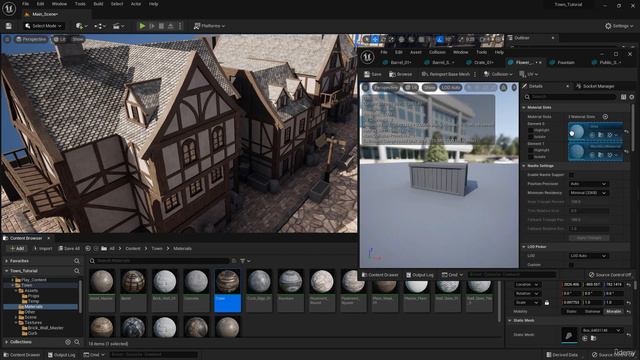Image resolution: width=640 pixels, height=360 pixels.
Task: Collapse the Nanite Settings section
Action: 524,166
